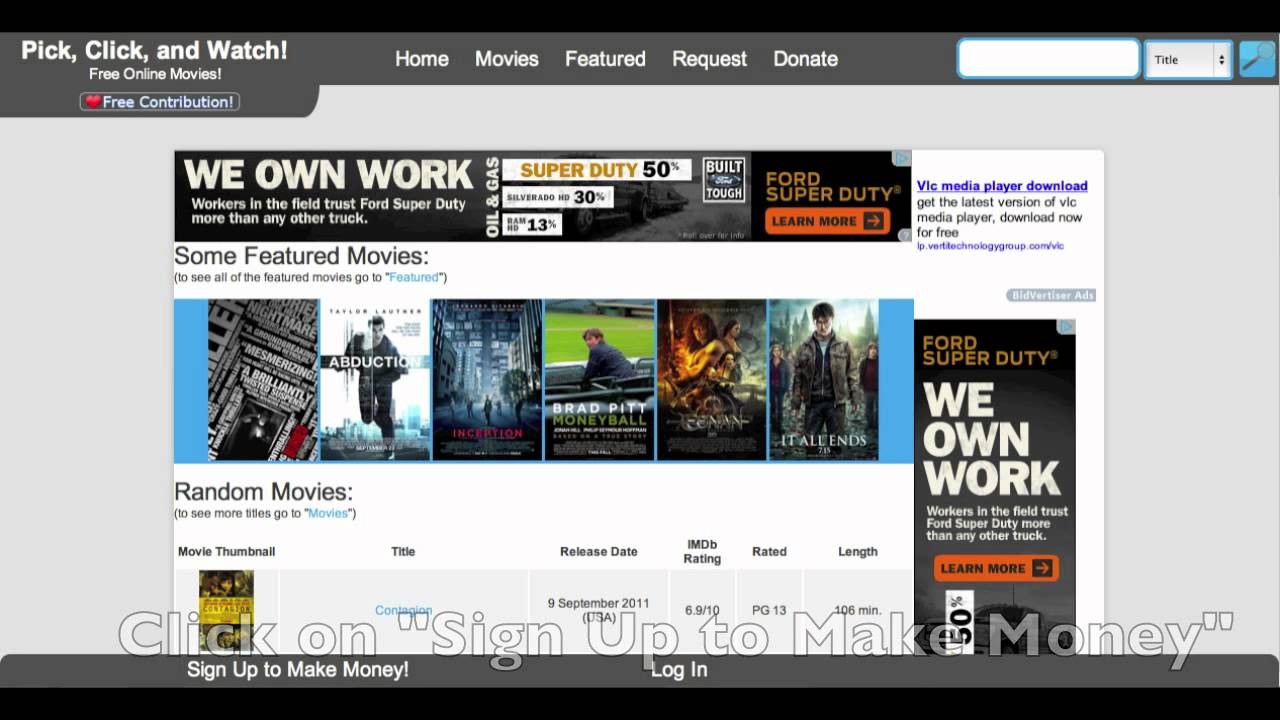This screenshot has width=1280, height=720.
Task: Select the Moneyball movie poster
Action: pos(599,380)
